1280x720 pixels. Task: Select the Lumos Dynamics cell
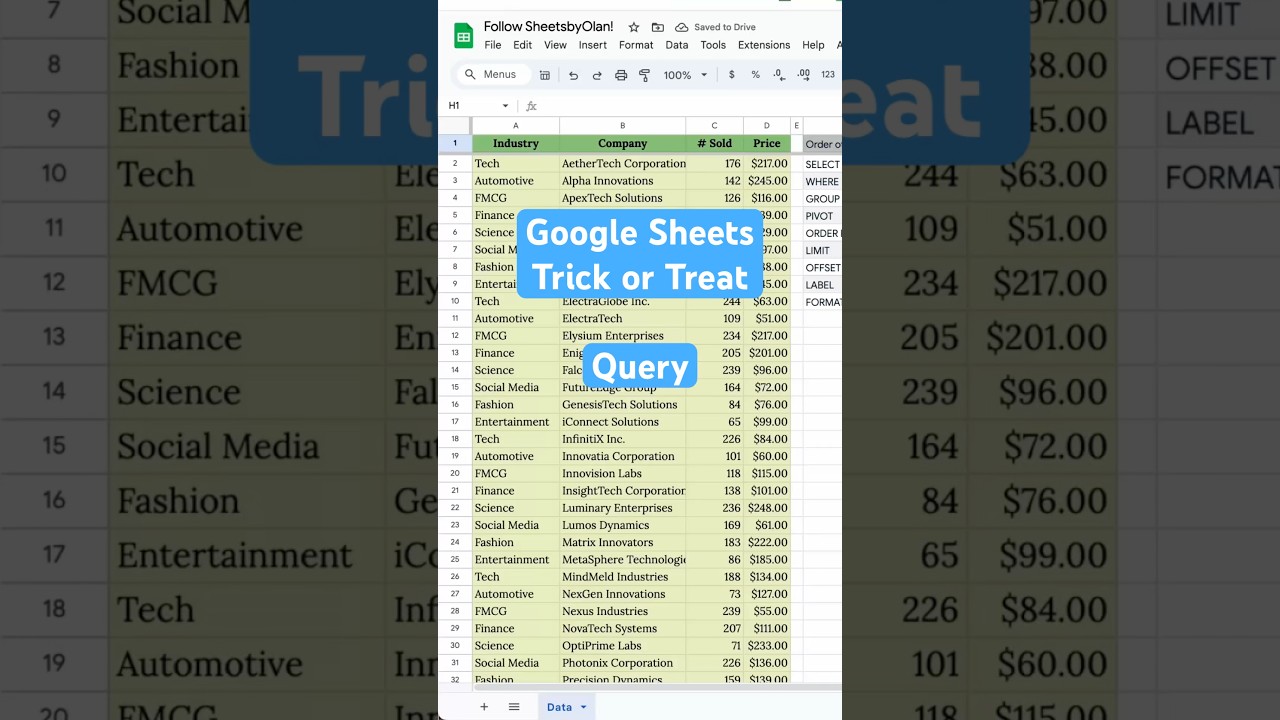622,525
